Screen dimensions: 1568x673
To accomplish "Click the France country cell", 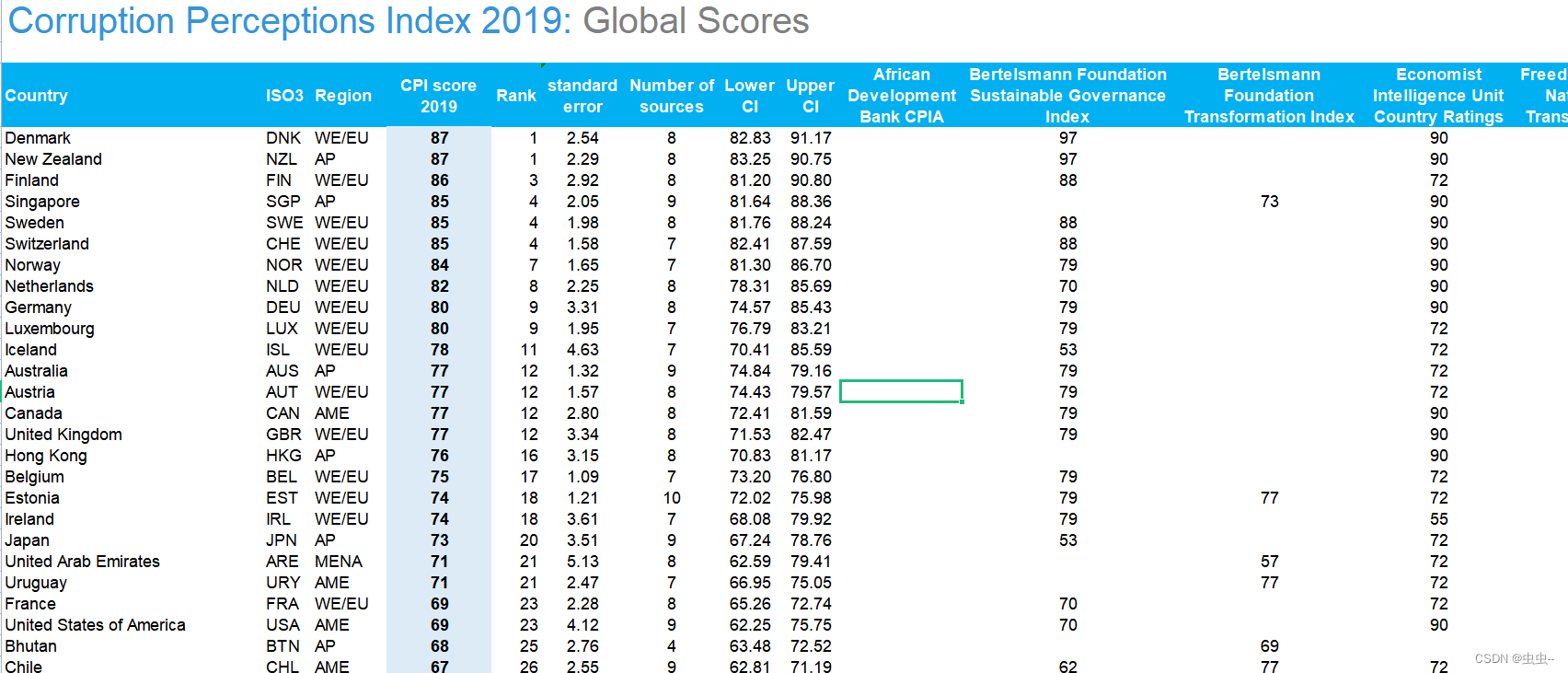I will 30,604.
